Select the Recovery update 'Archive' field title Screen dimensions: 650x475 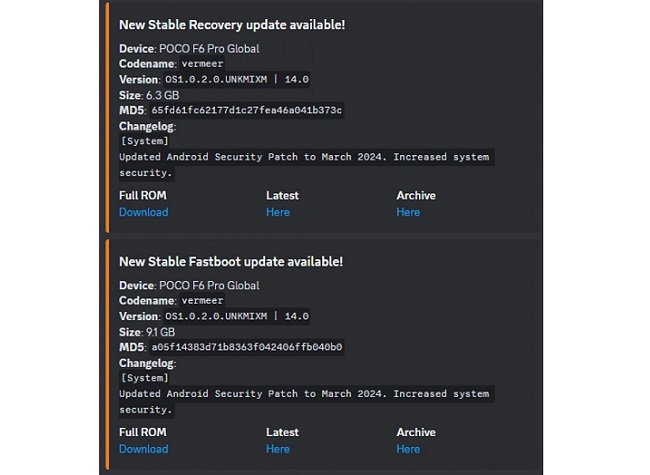(416, 195)
